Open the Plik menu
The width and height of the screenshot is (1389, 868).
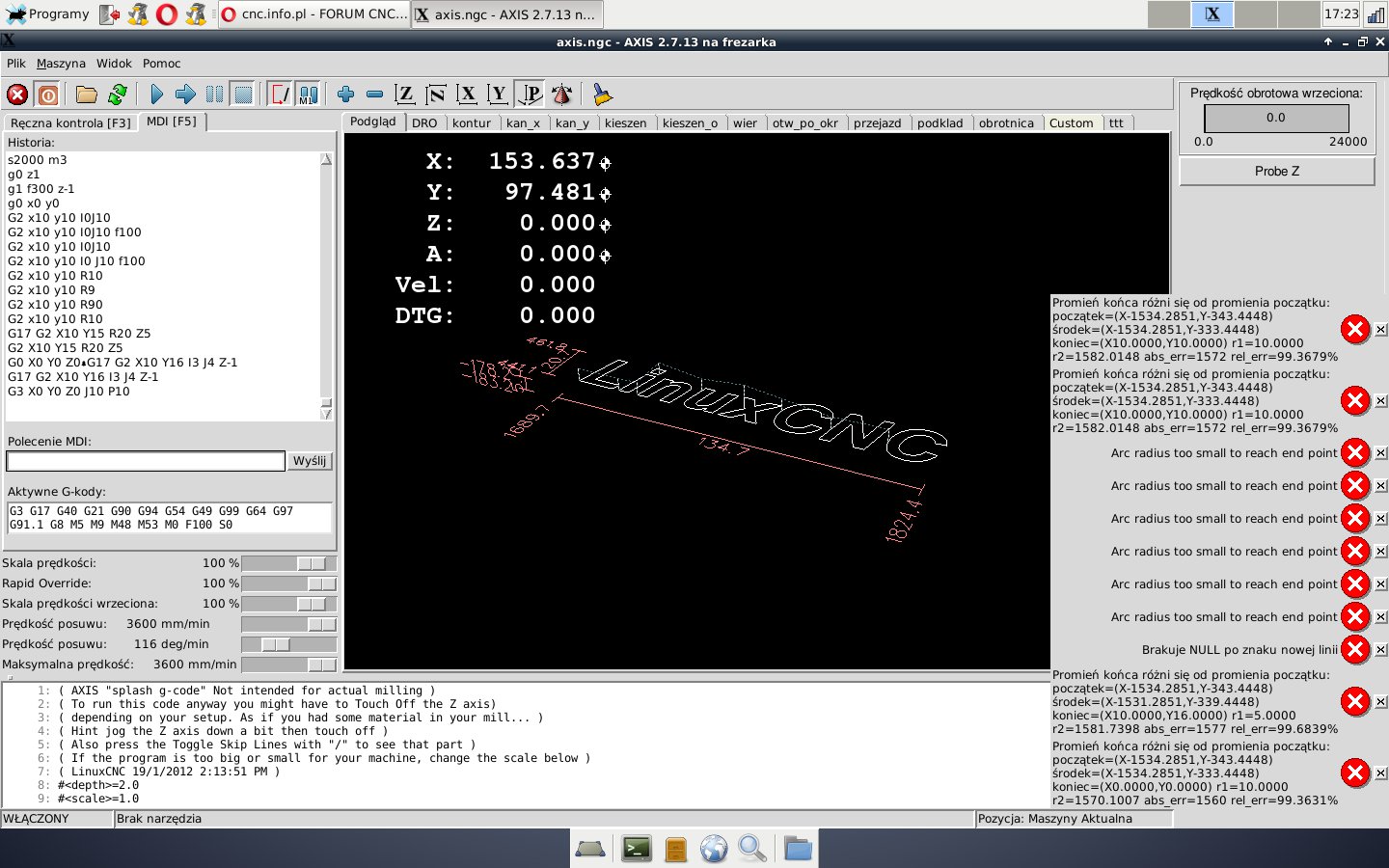click(x=16, y=64)
